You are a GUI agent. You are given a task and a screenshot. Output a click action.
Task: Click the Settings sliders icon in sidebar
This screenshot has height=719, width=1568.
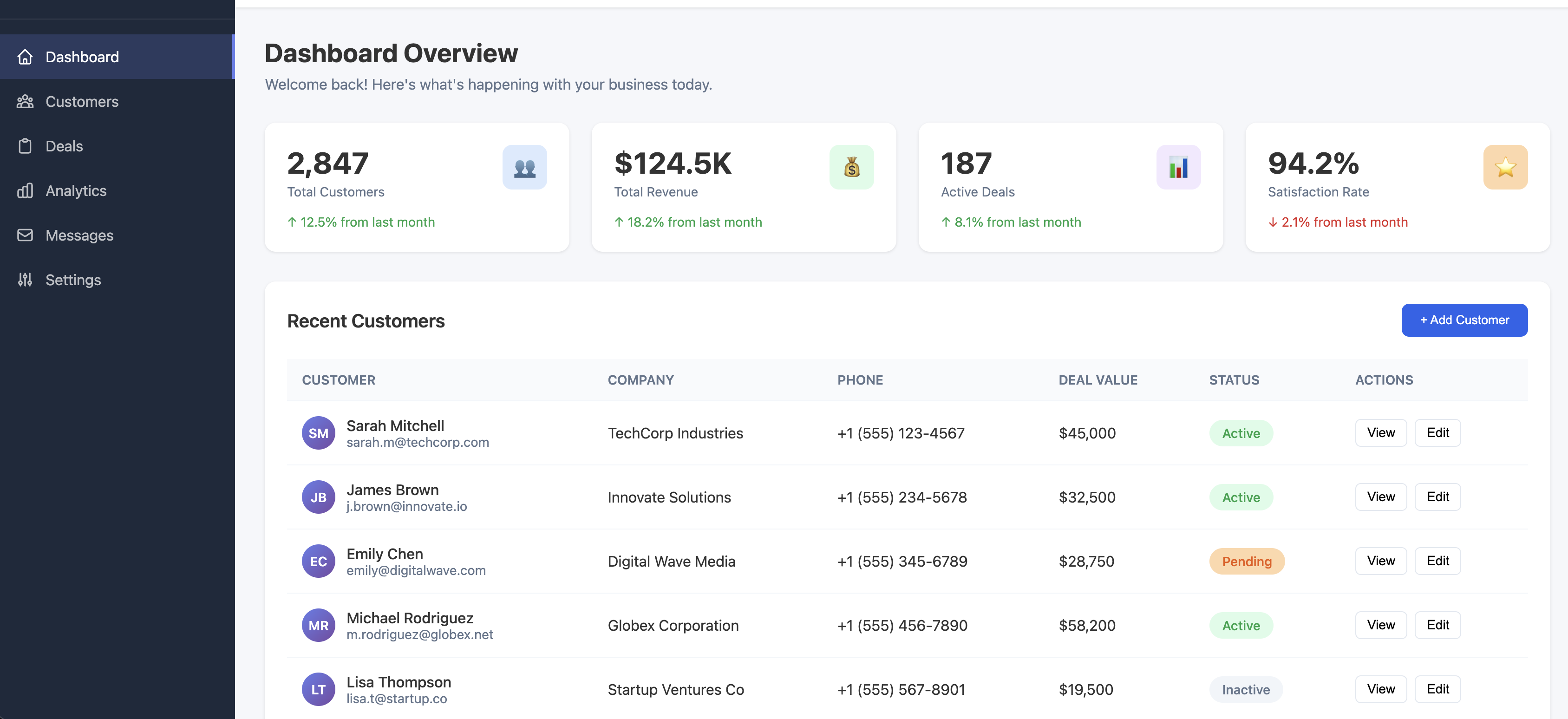(25, 280)
